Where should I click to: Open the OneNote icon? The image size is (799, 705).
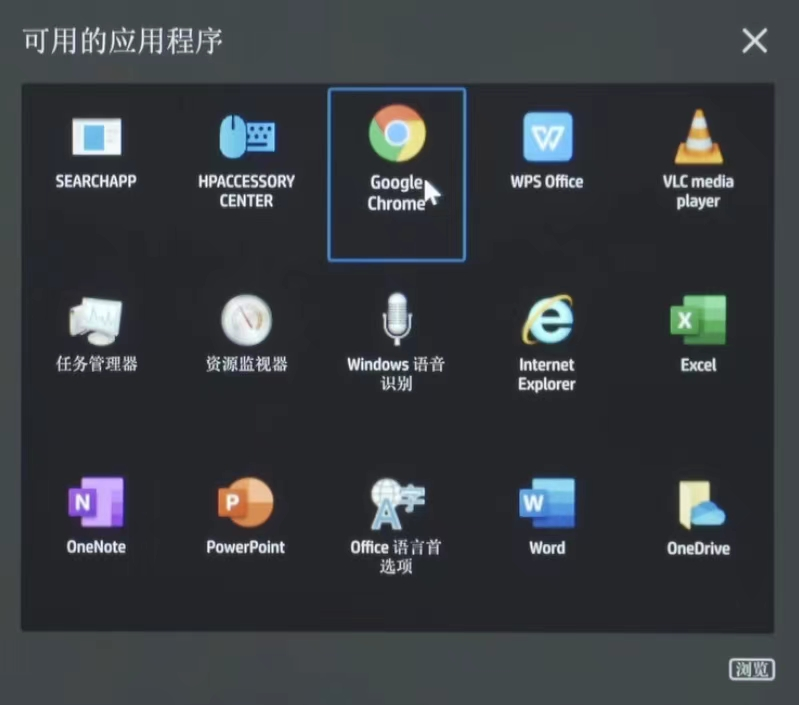pyautogui.click(x=96, y=502)
